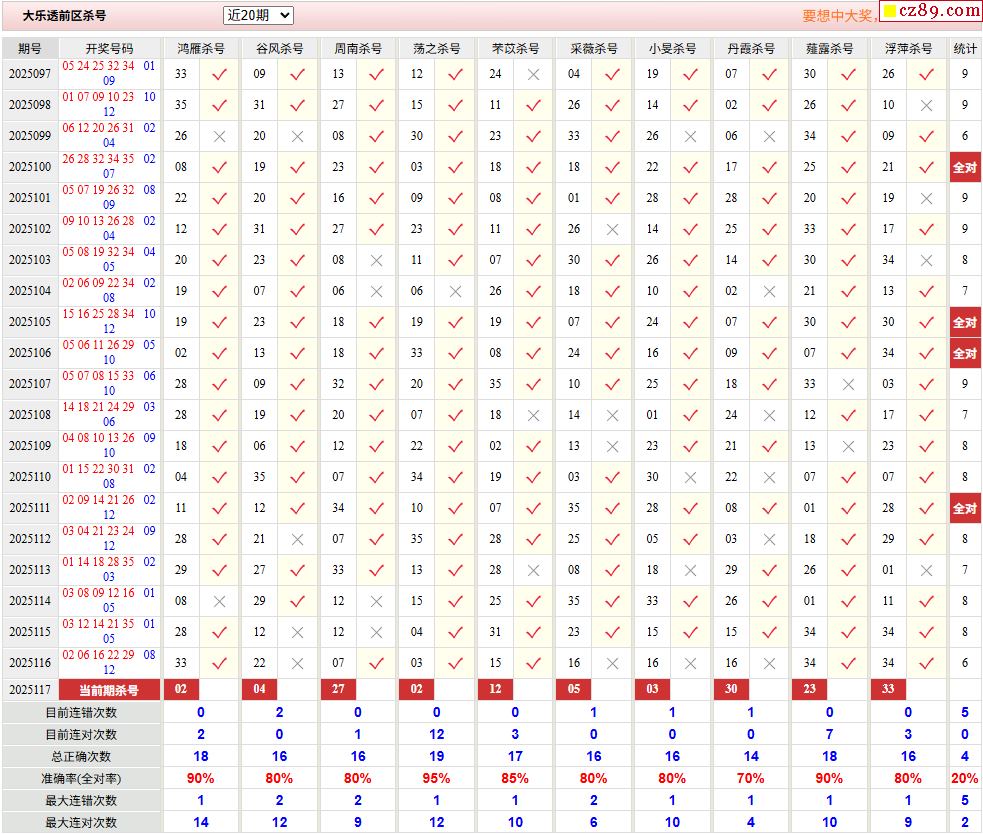This screenshot has height=834, width=983.
Task: Click X mark for 鸿雁杀号 in row 2025099
Action: click(x=219, y=136)
